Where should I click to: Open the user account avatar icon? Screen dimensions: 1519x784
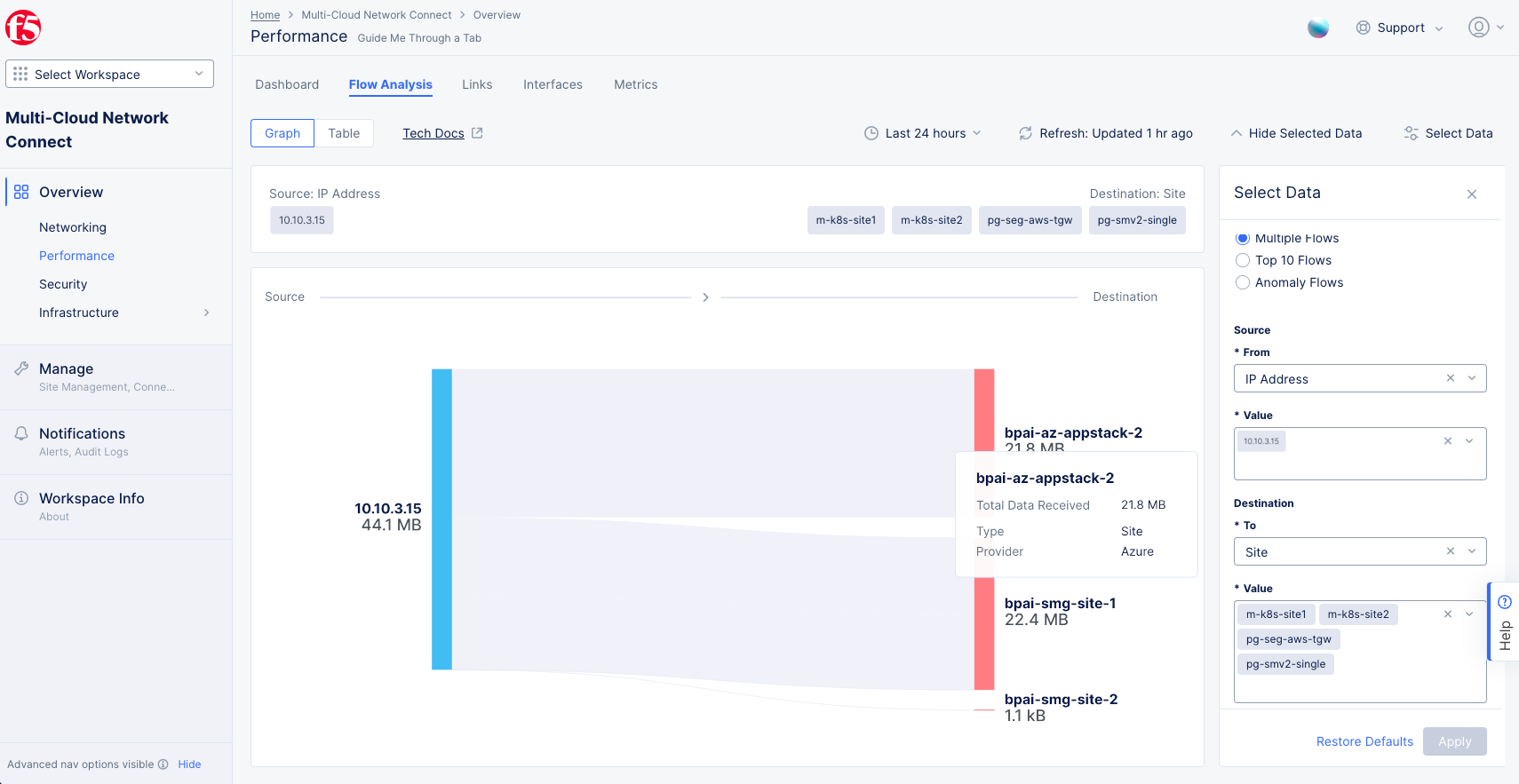point(1478,28)
